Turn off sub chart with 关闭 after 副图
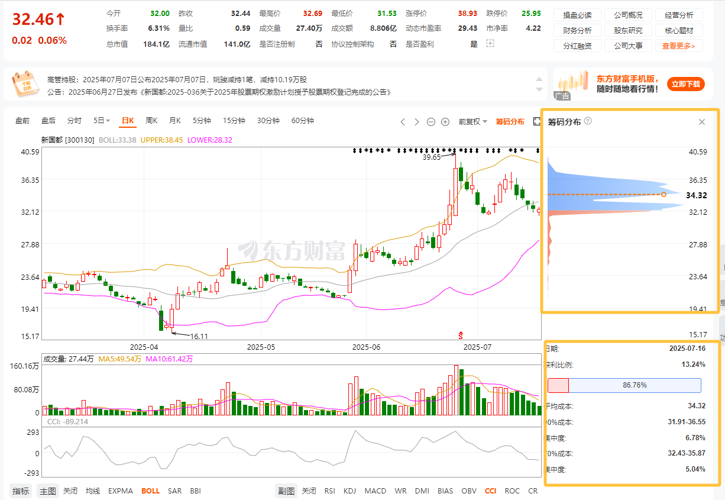Image resolution: width=725 pixels, height=500 pixels. 309,491
